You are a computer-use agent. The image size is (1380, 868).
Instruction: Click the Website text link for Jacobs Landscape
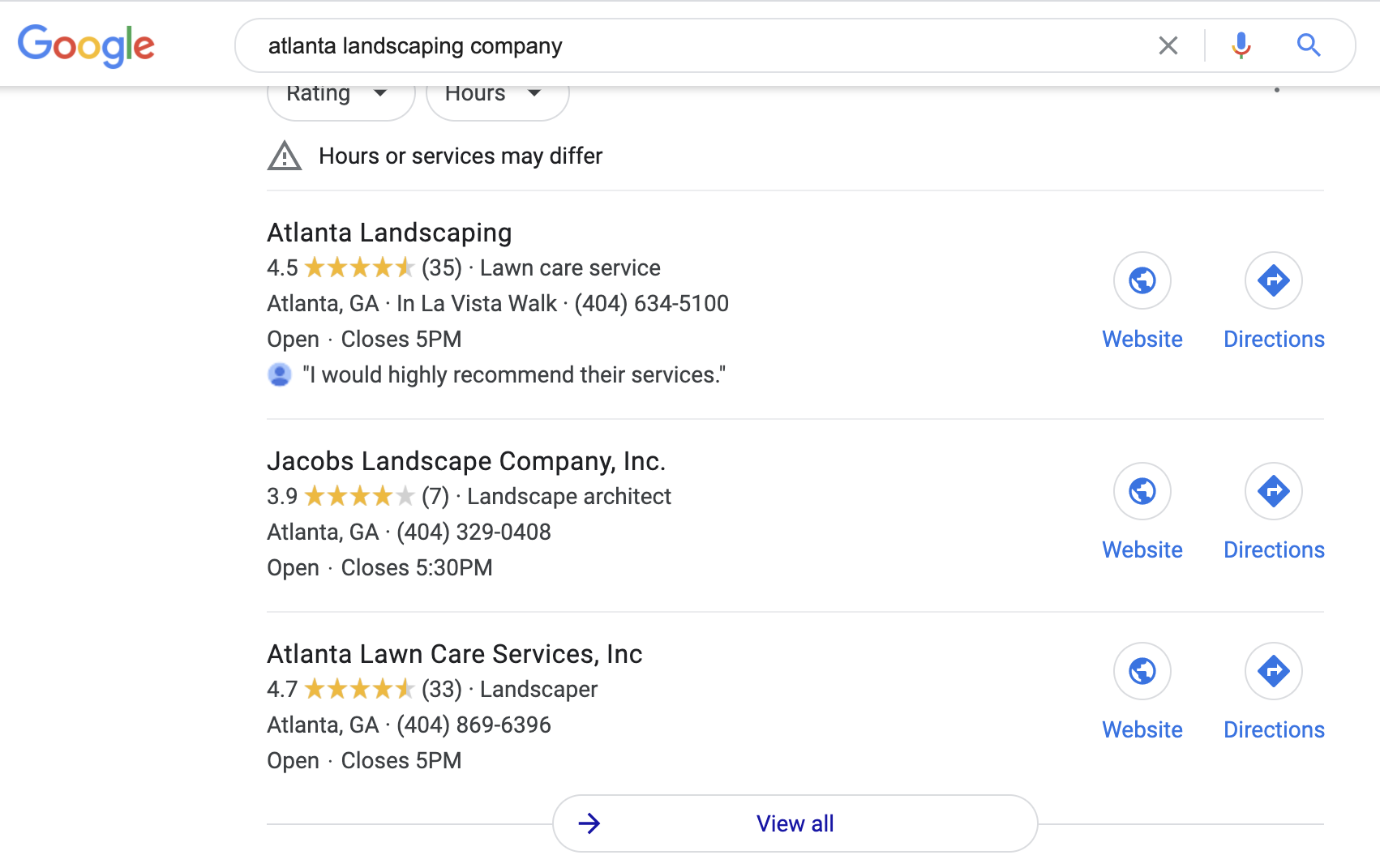click(1142, 550)
